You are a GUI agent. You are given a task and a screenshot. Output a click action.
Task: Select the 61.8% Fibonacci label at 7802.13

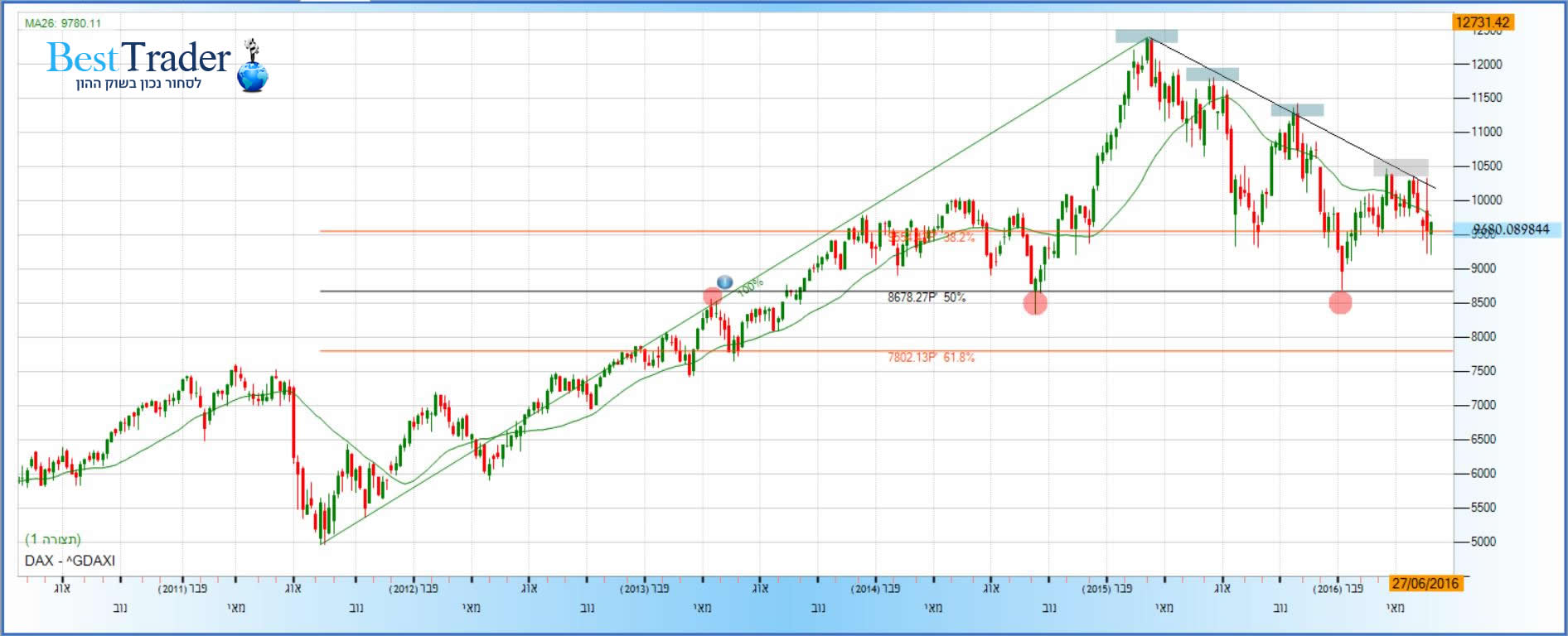click(x=931, y=358)
